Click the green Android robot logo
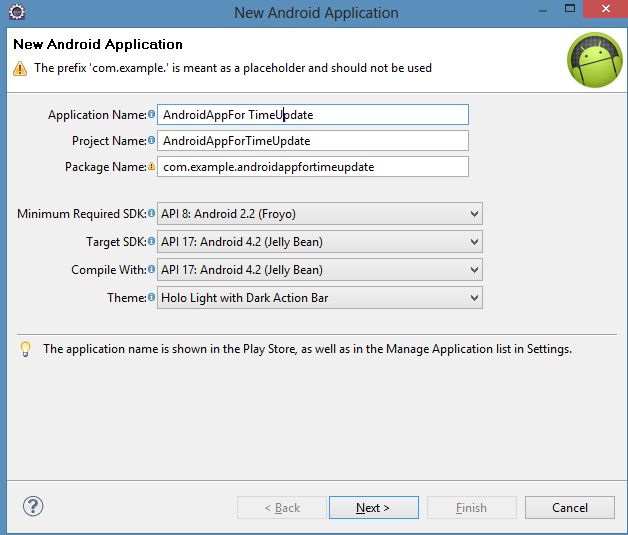628x535 pixels. (594, 59)
